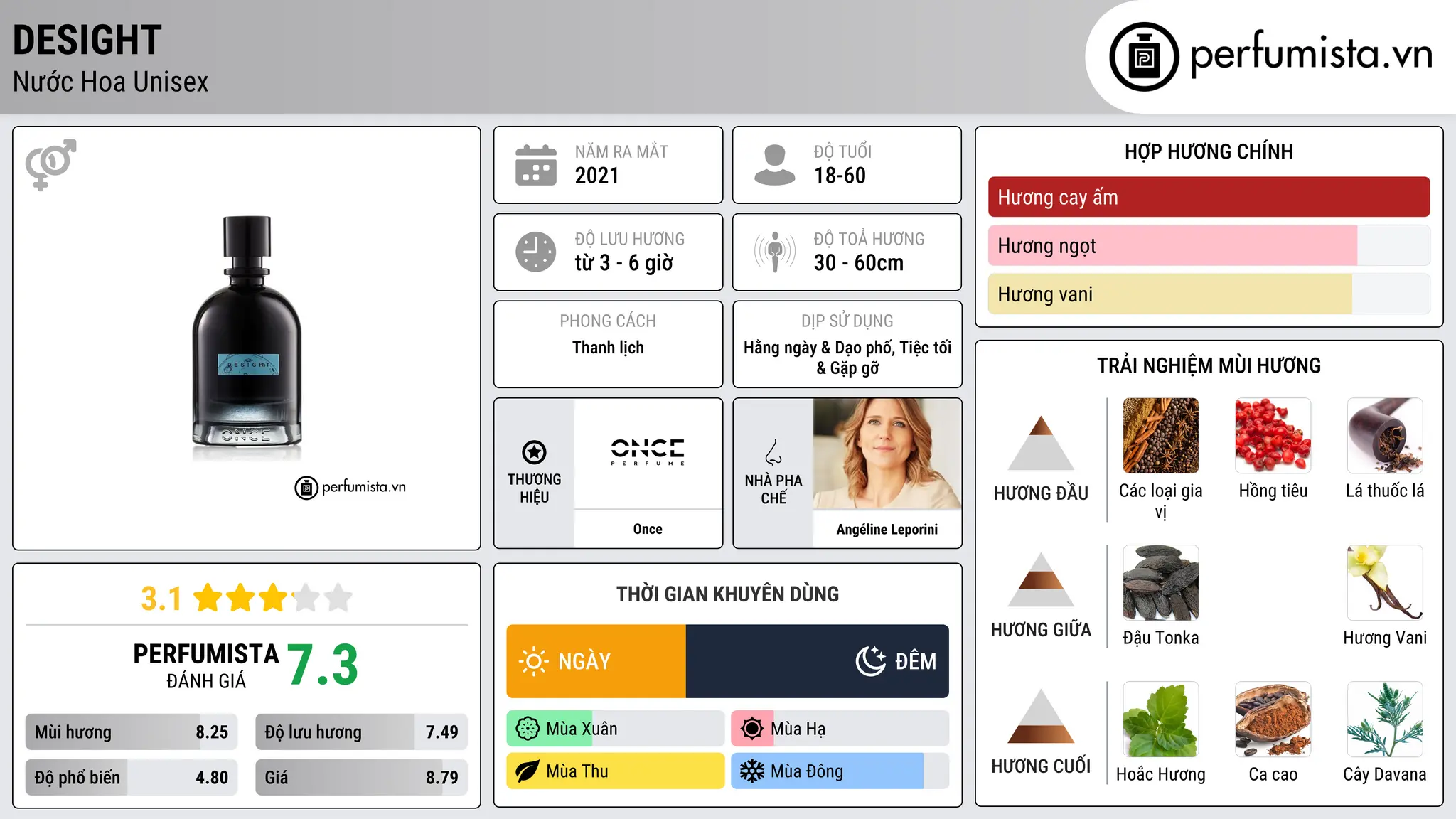The image size is (1456, 819).
Task: Click the Thời gian khuyên dùng heading
Action: pyautogui.click(x=727, y=594)
